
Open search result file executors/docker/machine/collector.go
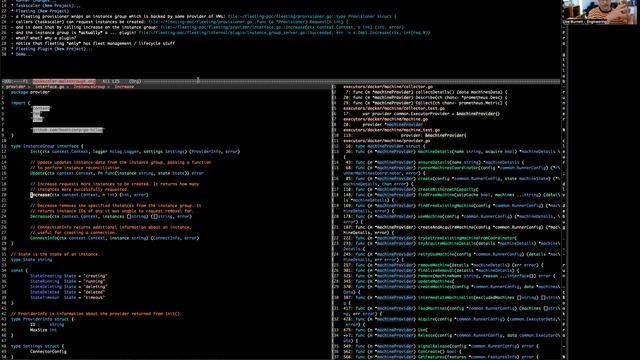(388, 87)
